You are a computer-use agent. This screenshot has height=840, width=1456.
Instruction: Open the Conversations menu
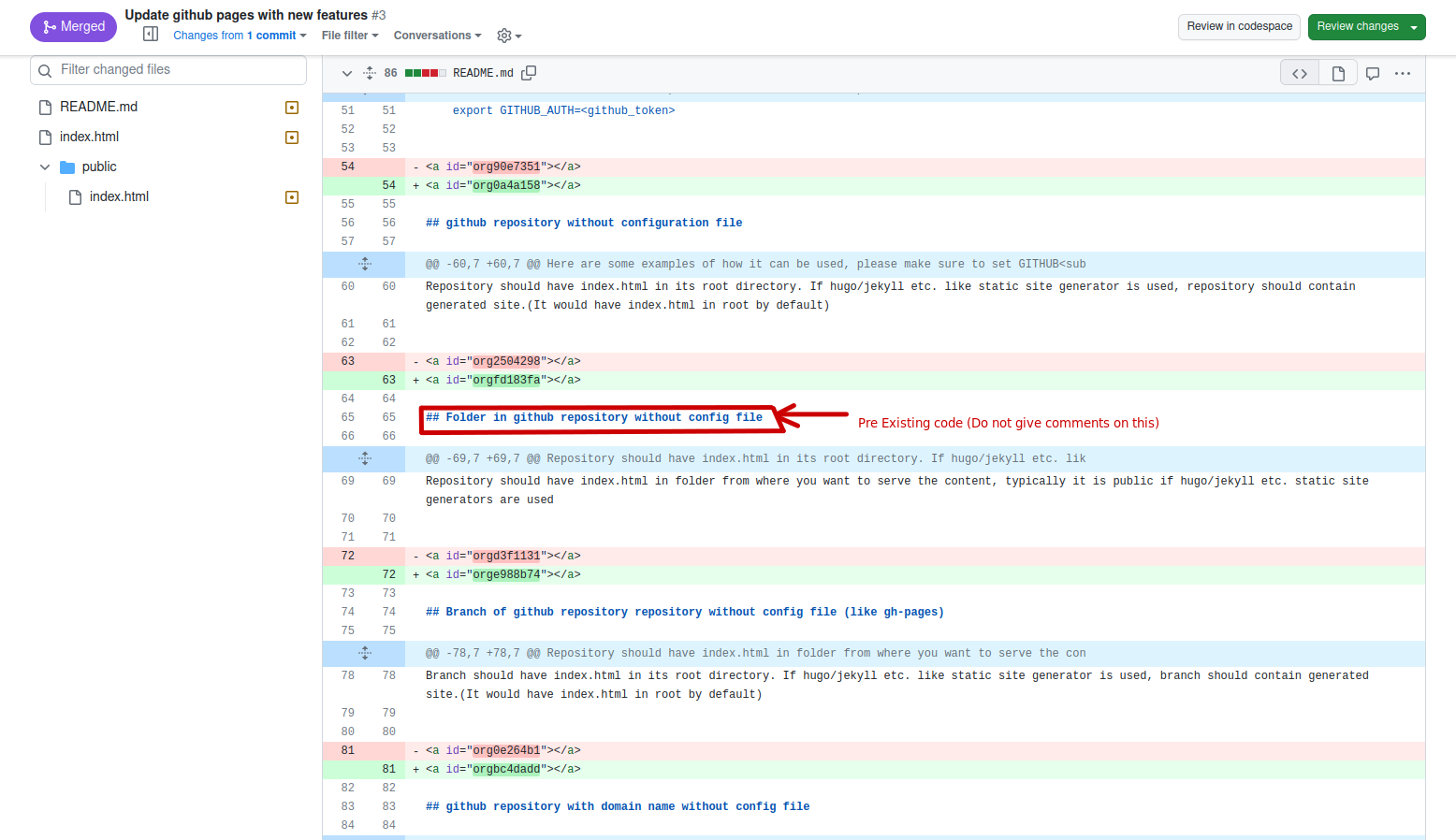point(436,35)
